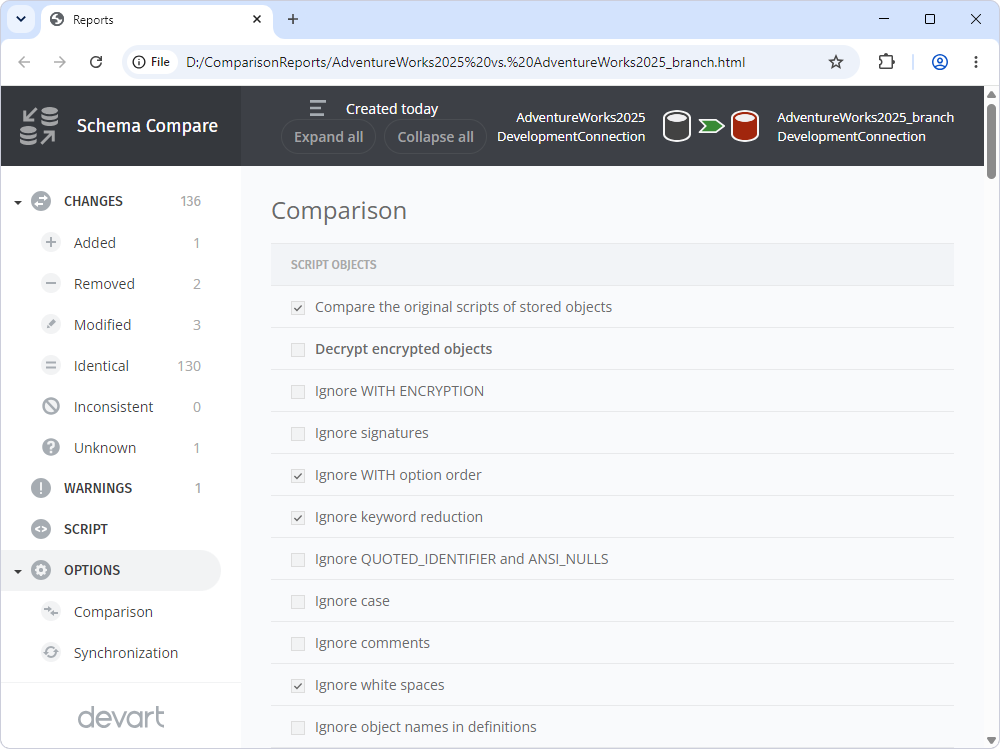Viewport: 1000px width, 749px height.
Task: Click the Added plus icon
Action: (51, 242)
